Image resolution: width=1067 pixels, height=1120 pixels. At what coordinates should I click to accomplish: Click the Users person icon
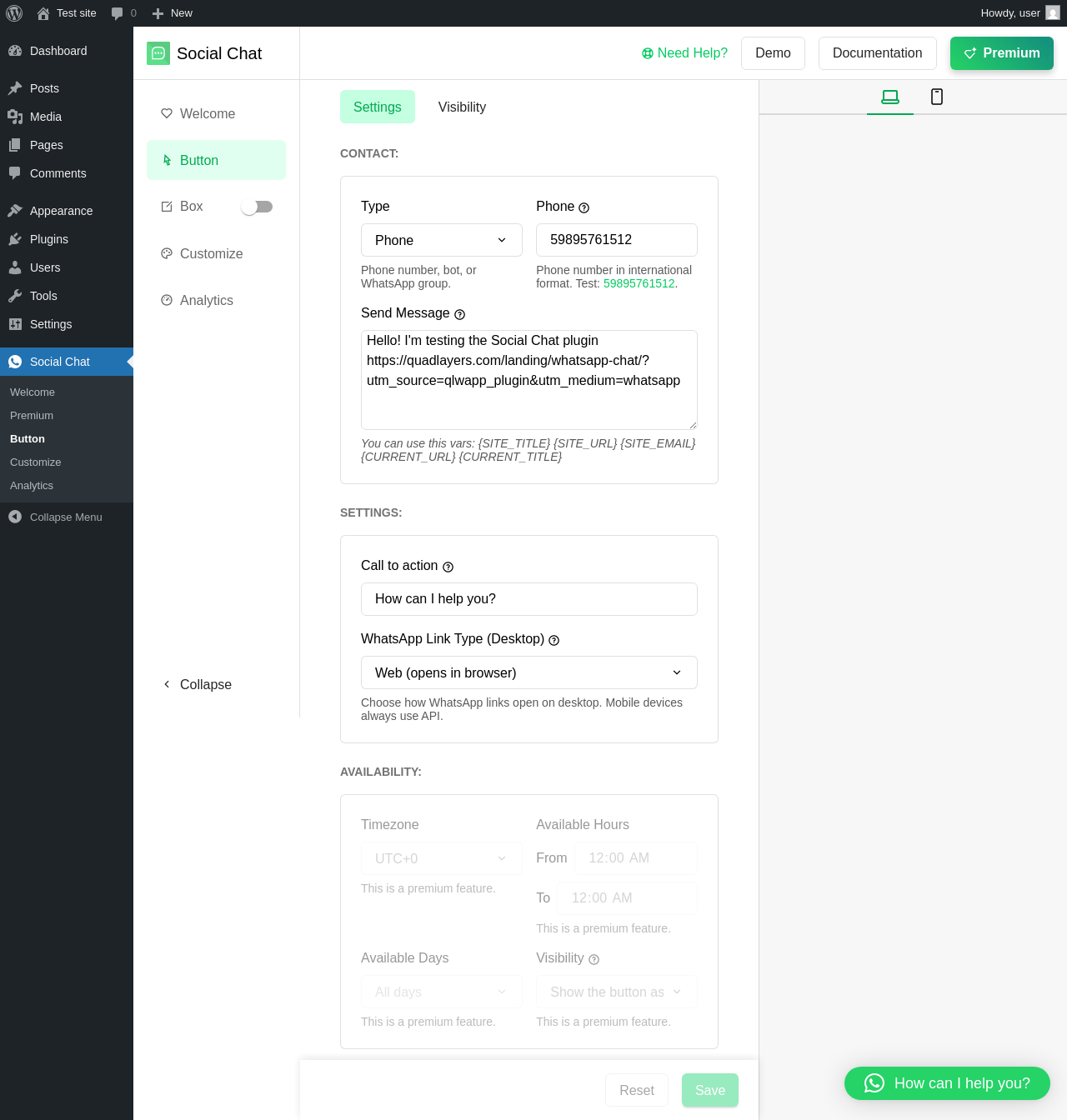(x=15, y=267)
